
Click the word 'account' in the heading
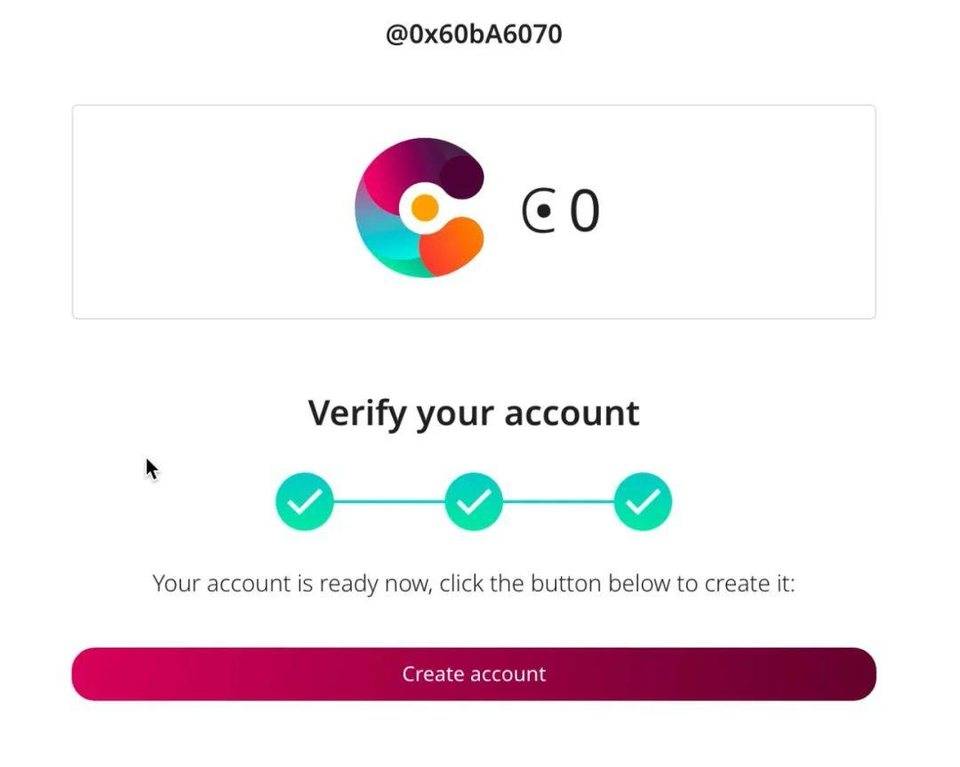(x=572, y=414)
